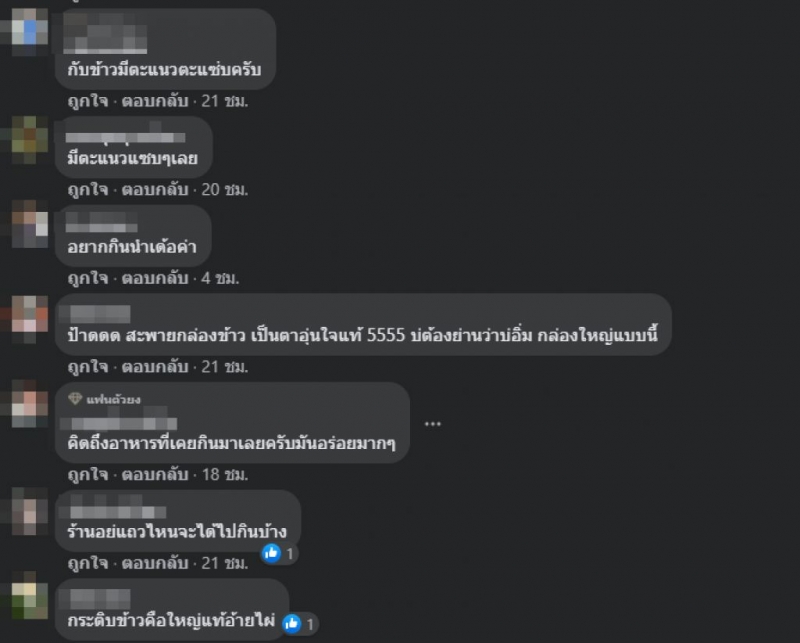
Task: Click thumbs-up reaction on ร้านอยู่แถวไหน comment
Action: (x=279, y=553)
